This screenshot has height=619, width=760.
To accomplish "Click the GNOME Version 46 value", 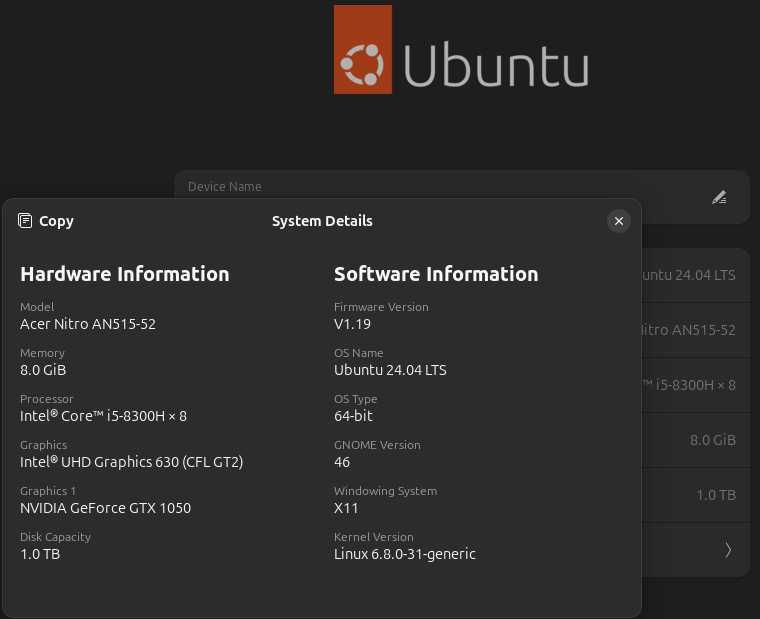I will click(342, 462).
